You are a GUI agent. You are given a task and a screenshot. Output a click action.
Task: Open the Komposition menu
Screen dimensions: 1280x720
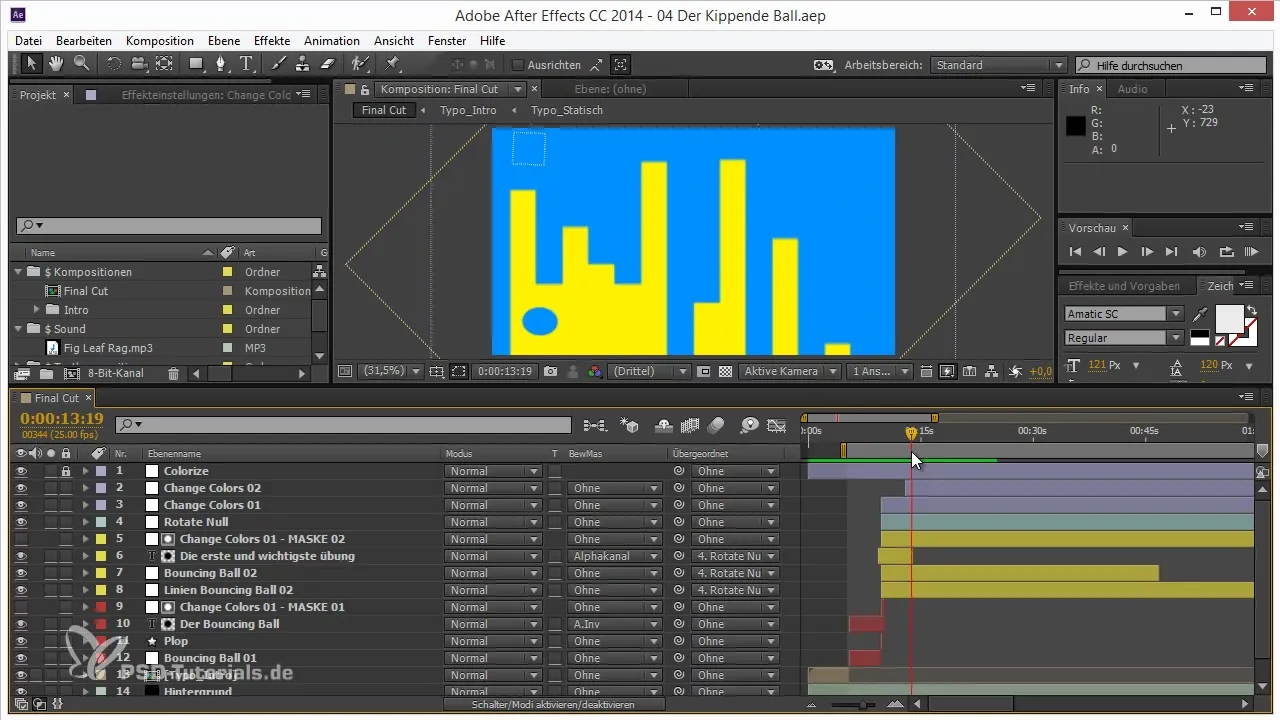point(160,41)
